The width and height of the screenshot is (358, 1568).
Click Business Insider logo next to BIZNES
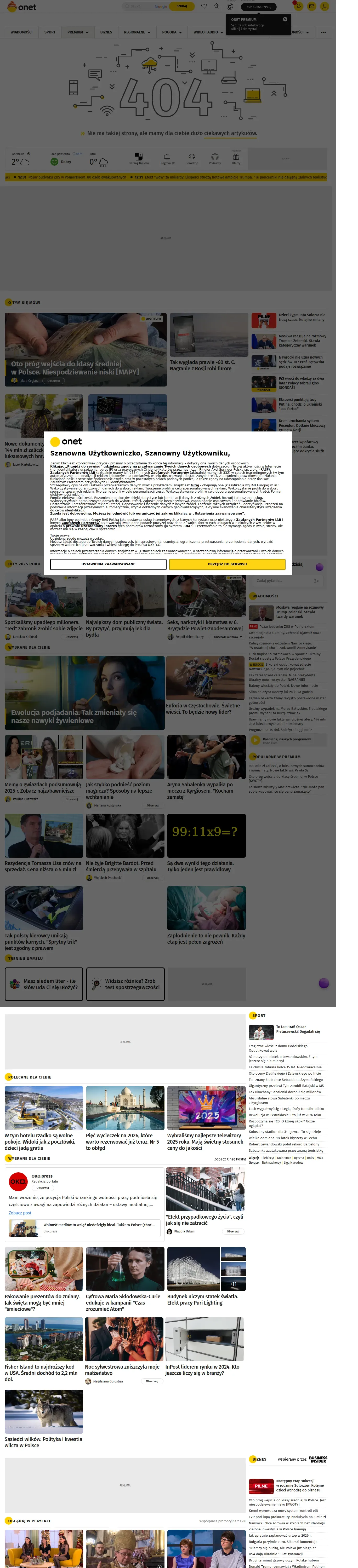(x=319, y=1459)
